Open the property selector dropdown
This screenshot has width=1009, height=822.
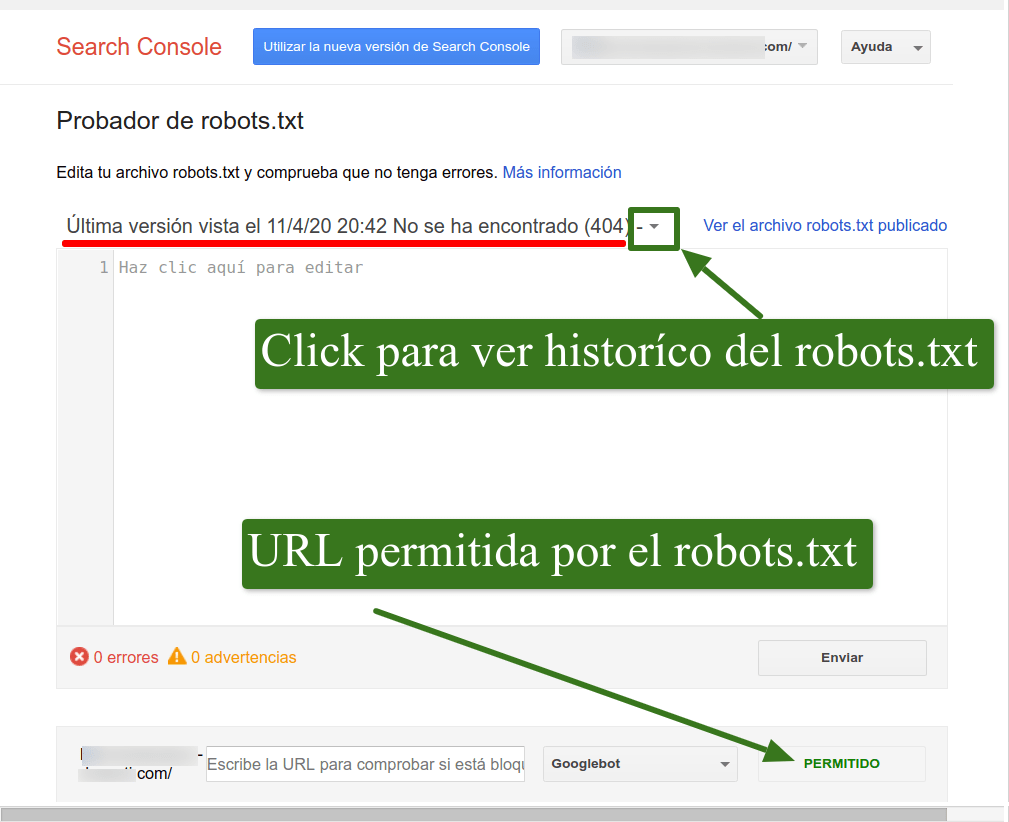[x=689, y=47]
